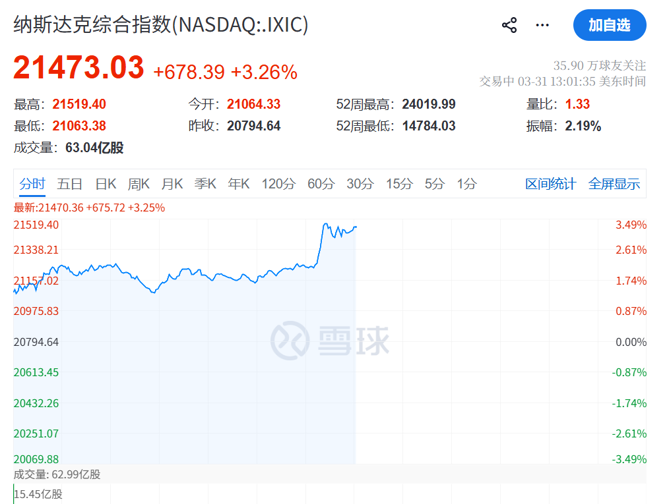
Task: Select the 60分 interval tab
Action: click(321, 184)
